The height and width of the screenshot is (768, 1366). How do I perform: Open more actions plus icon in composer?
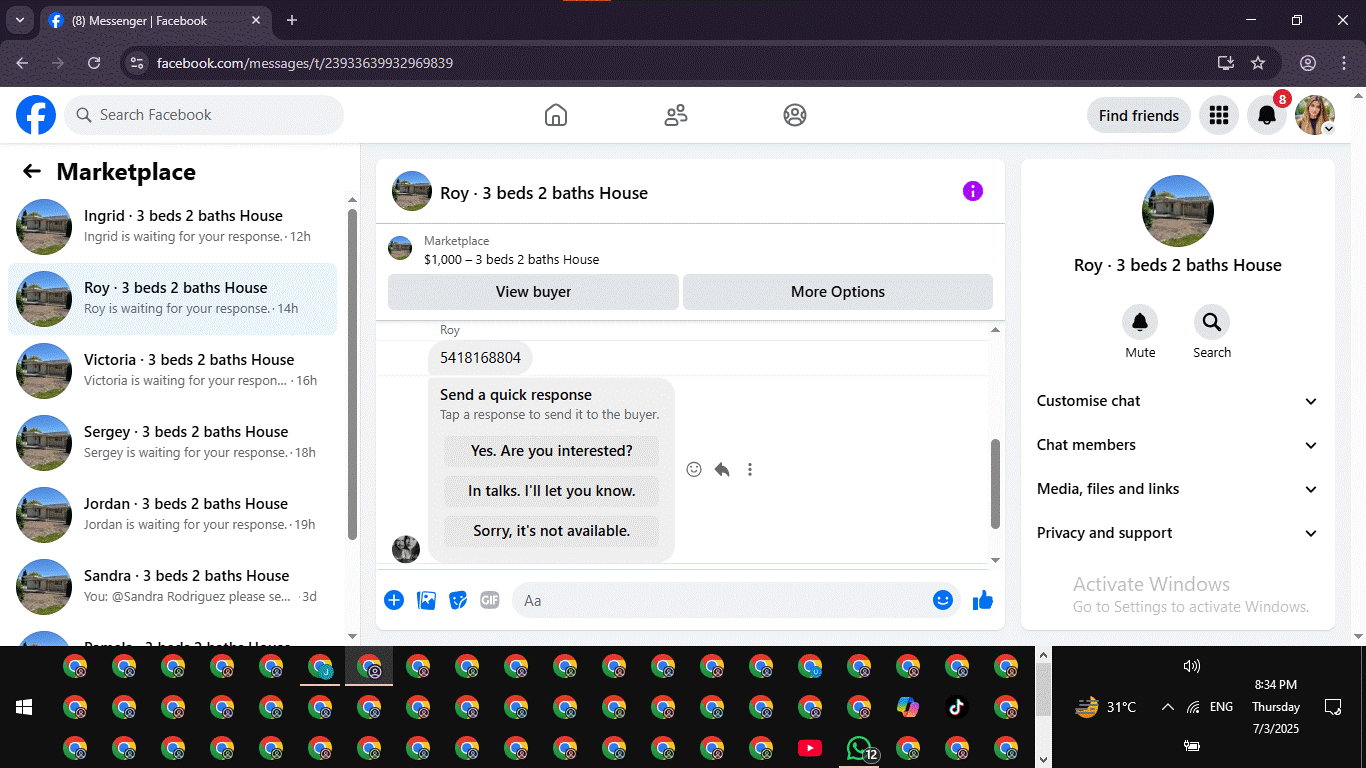click(x=394, y=600)
